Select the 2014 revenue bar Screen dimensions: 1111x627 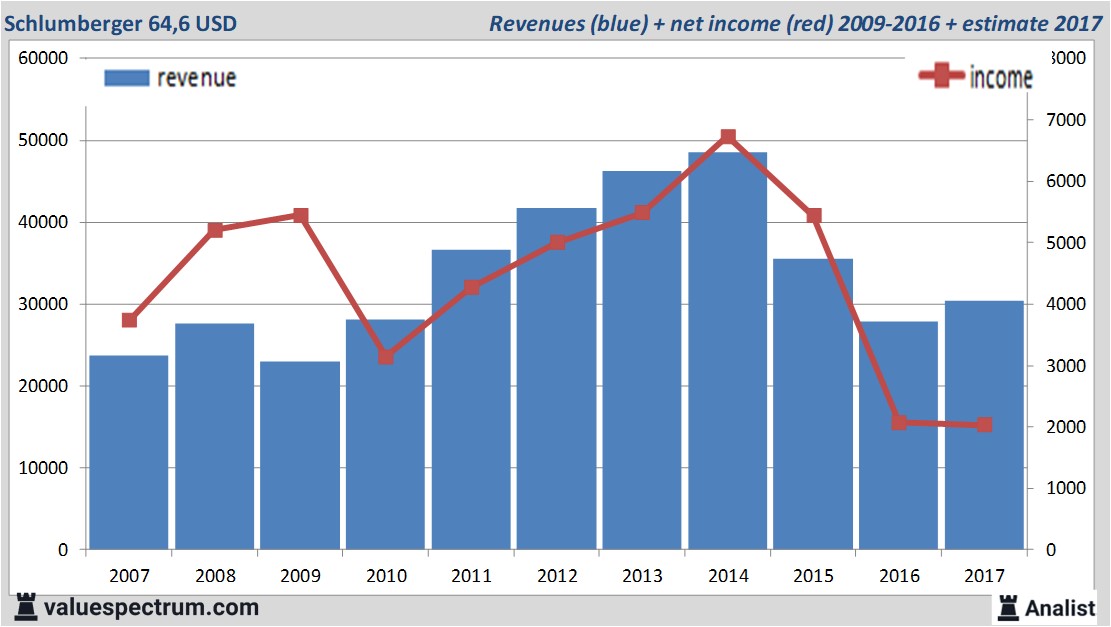728,351
